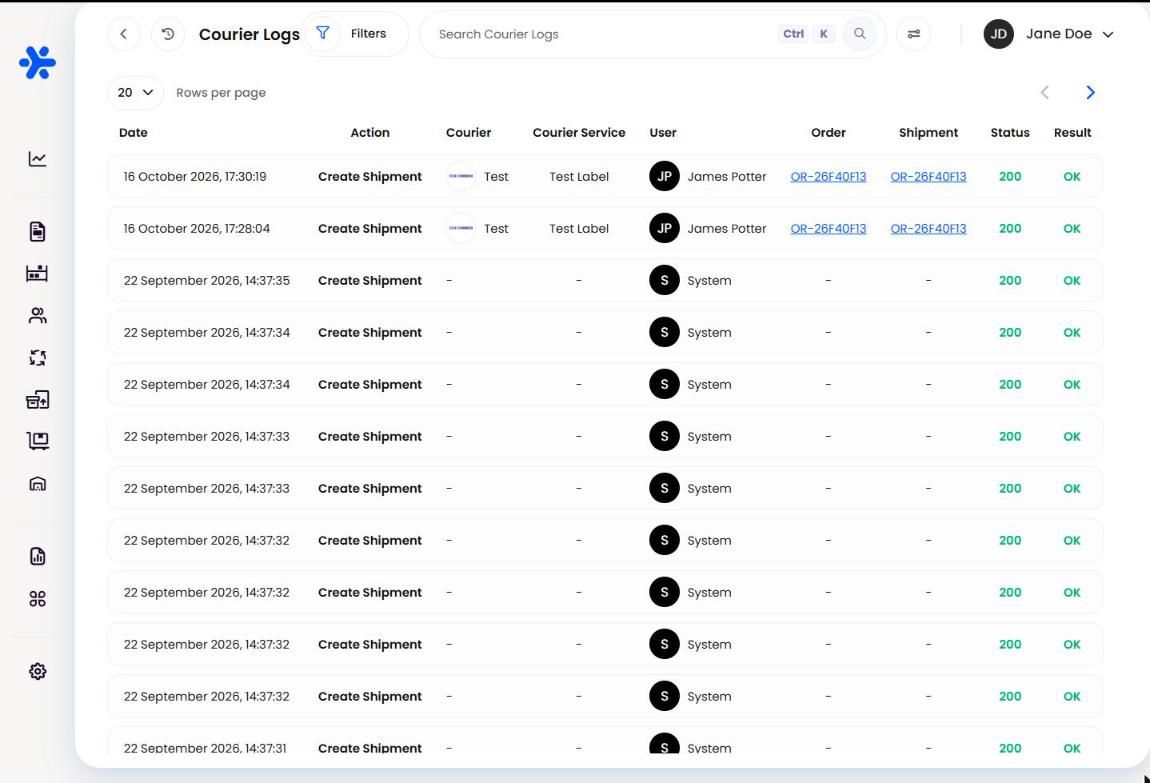1150x783 pixels.
Task: Click JP avatar in 17:28:04 row
Action: (x=664, y=229)
